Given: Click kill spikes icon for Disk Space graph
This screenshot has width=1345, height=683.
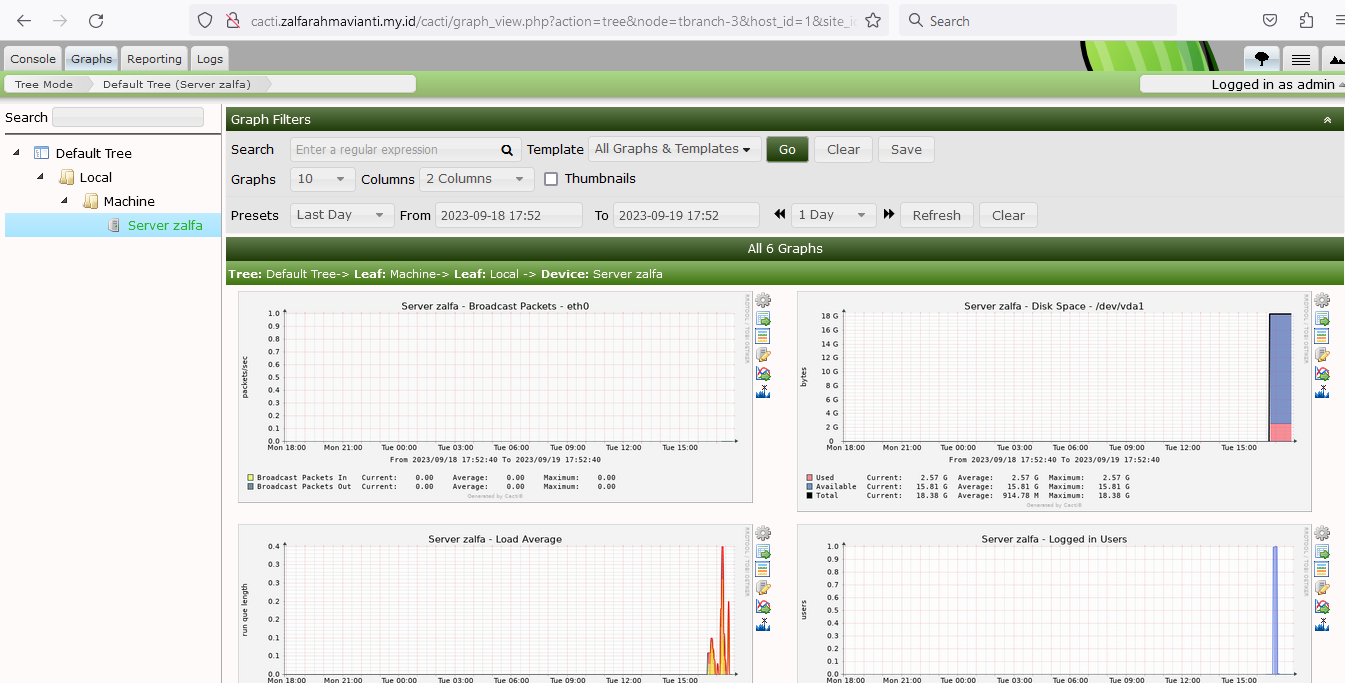Looking at the screenshot, I should pos(1322,391).
